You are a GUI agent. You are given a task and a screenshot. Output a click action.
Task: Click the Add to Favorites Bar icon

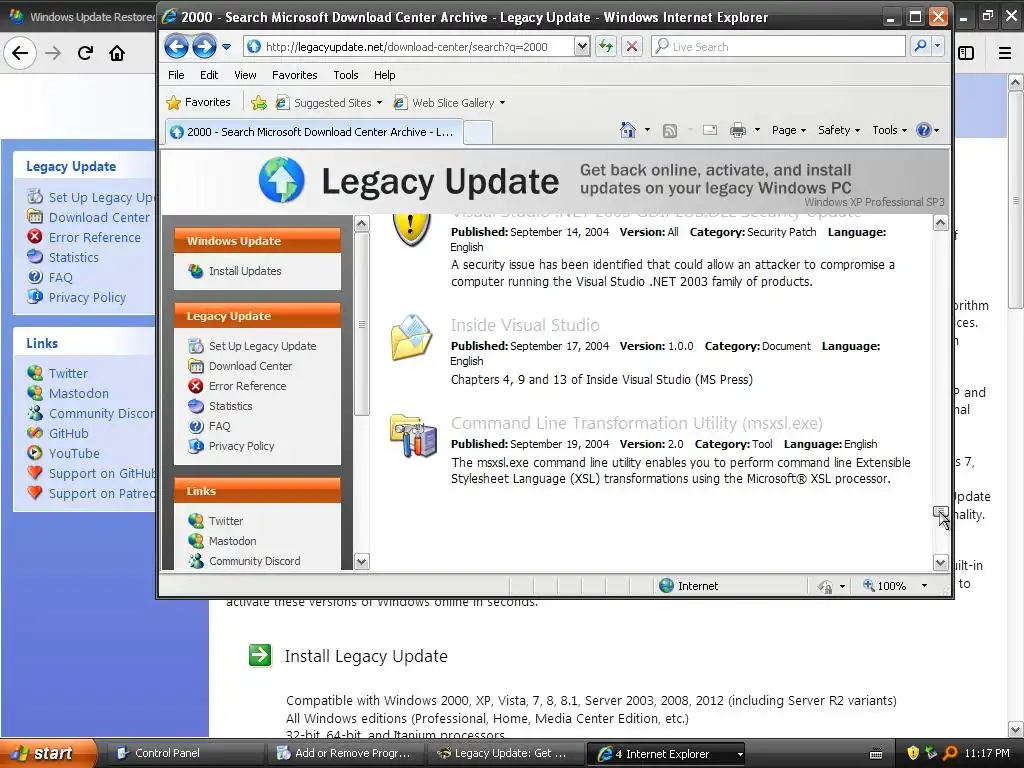click(x=259, y=103)
